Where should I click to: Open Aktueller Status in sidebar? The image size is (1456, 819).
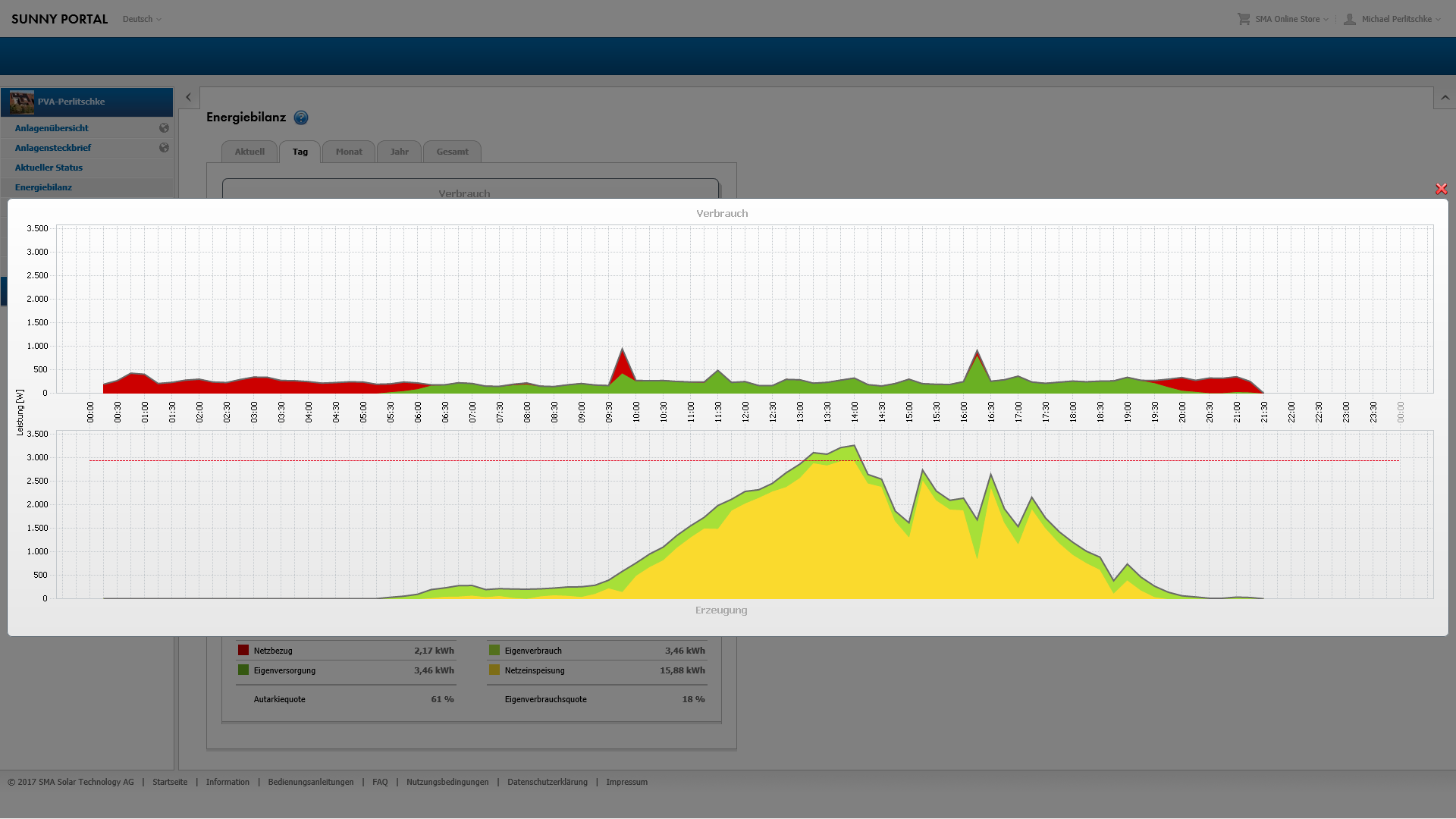tap(49, 168)
